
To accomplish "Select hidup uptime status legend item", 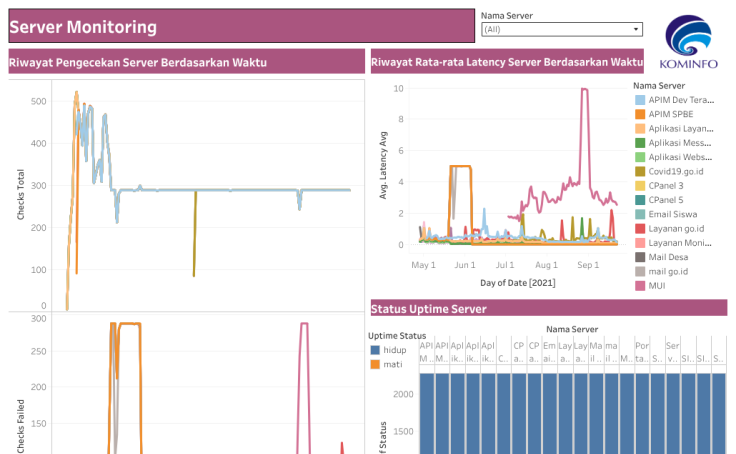I will pos(387,350).
